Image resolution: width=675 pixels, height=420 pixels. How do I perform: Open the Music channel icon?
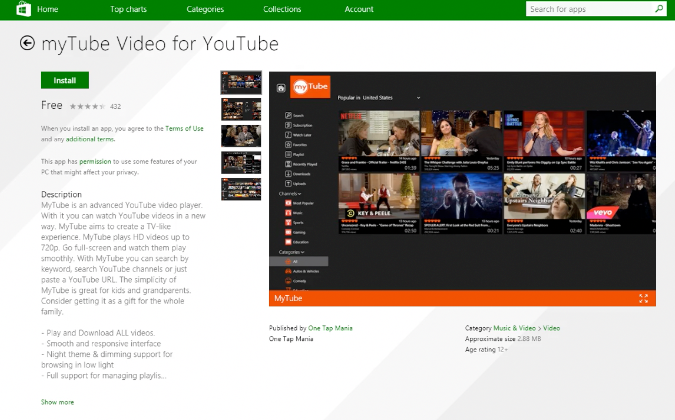288,213
